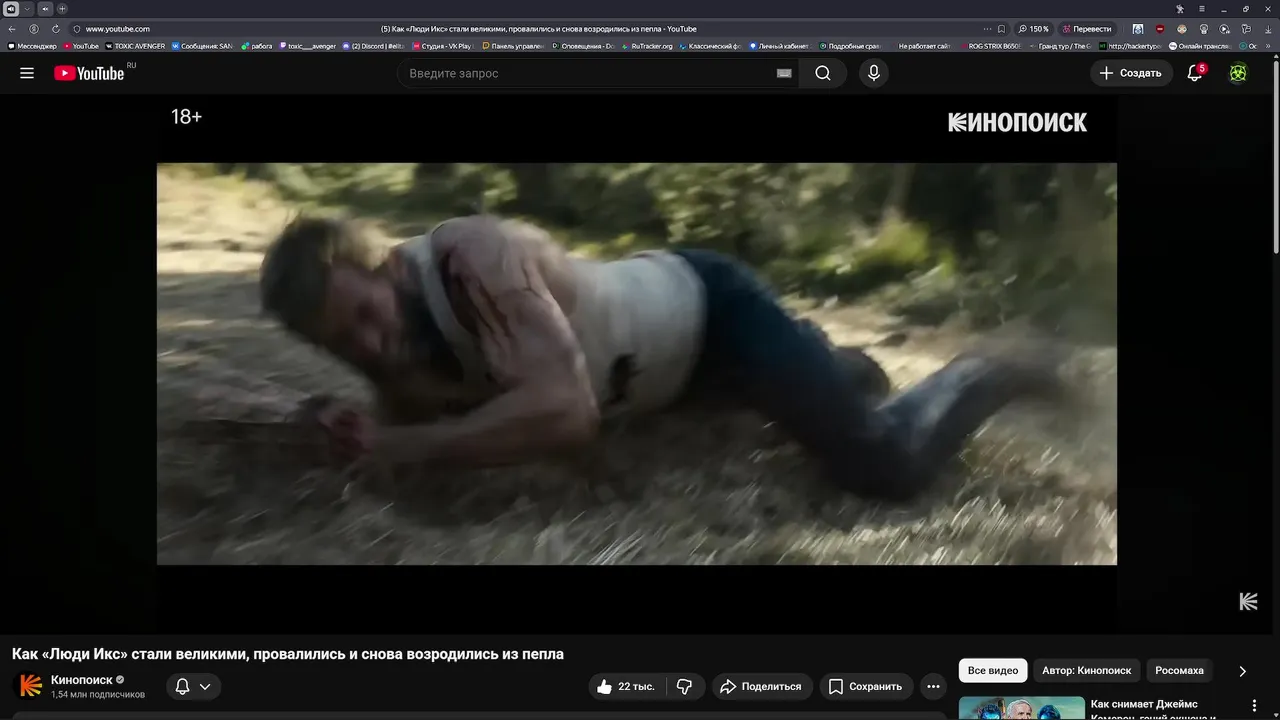1280x720 pixels.
Task: Dislike the video with thumbs-down
Action: tap(685, 686)
